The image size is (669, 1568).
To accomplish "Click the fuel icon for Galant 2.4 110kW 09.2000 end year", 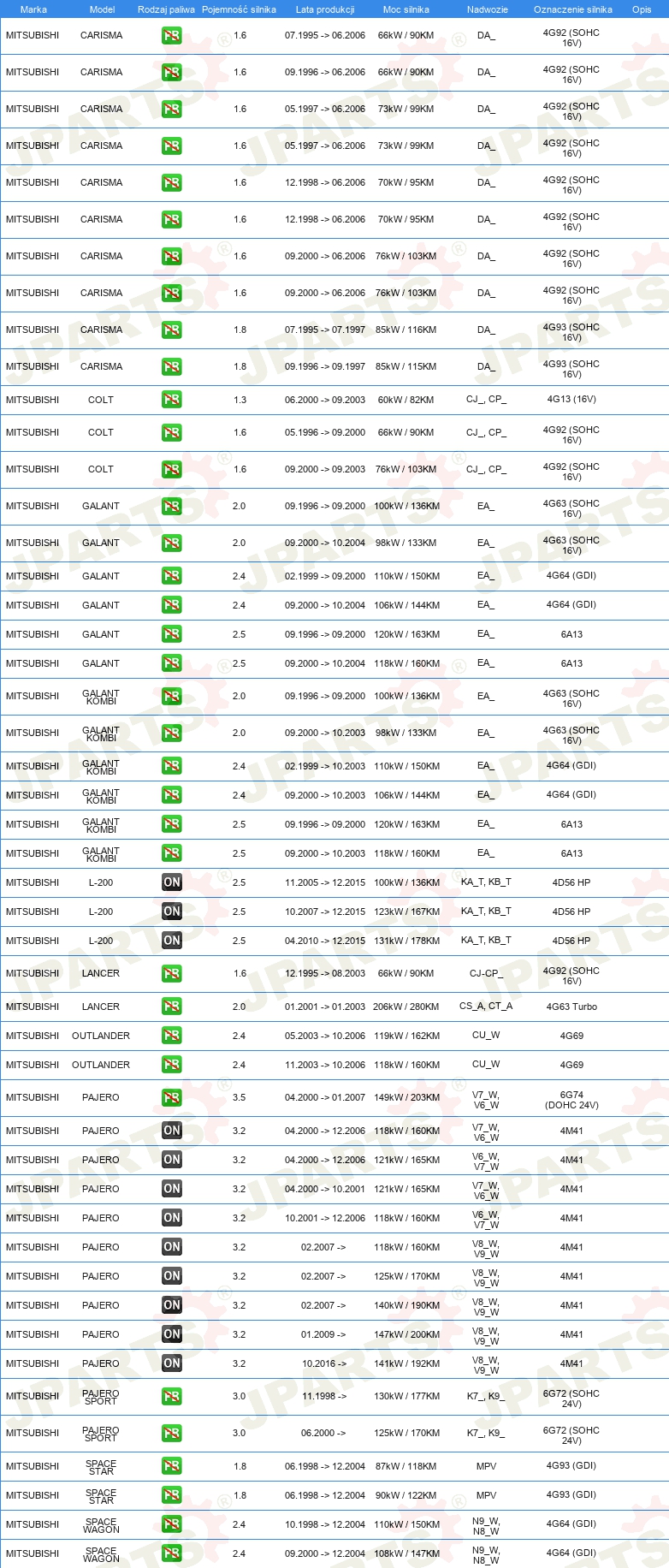I will coord(172,576).
